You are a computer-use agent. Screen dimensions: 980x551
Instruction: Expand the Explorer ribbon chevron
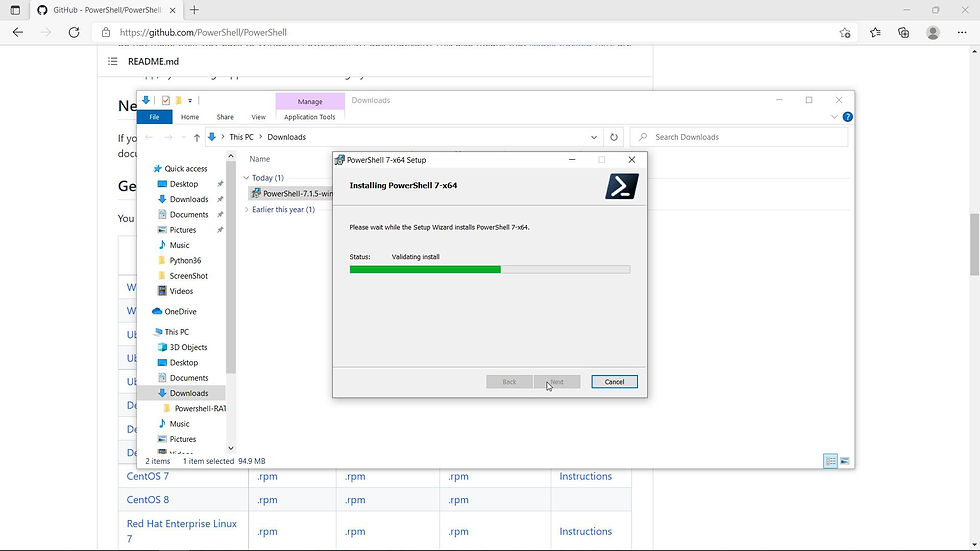point(834,117)
